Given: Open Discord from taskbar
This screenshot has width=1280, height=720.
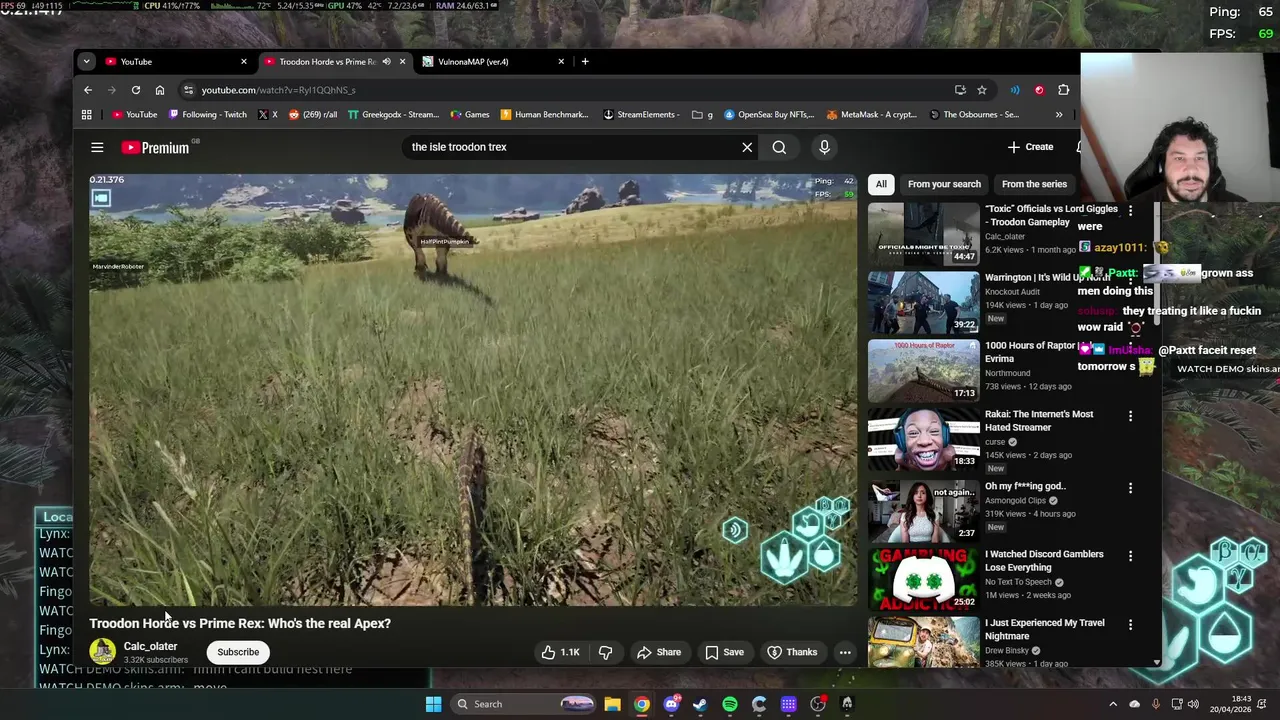Looking at the screenshot, I should 671,704.
